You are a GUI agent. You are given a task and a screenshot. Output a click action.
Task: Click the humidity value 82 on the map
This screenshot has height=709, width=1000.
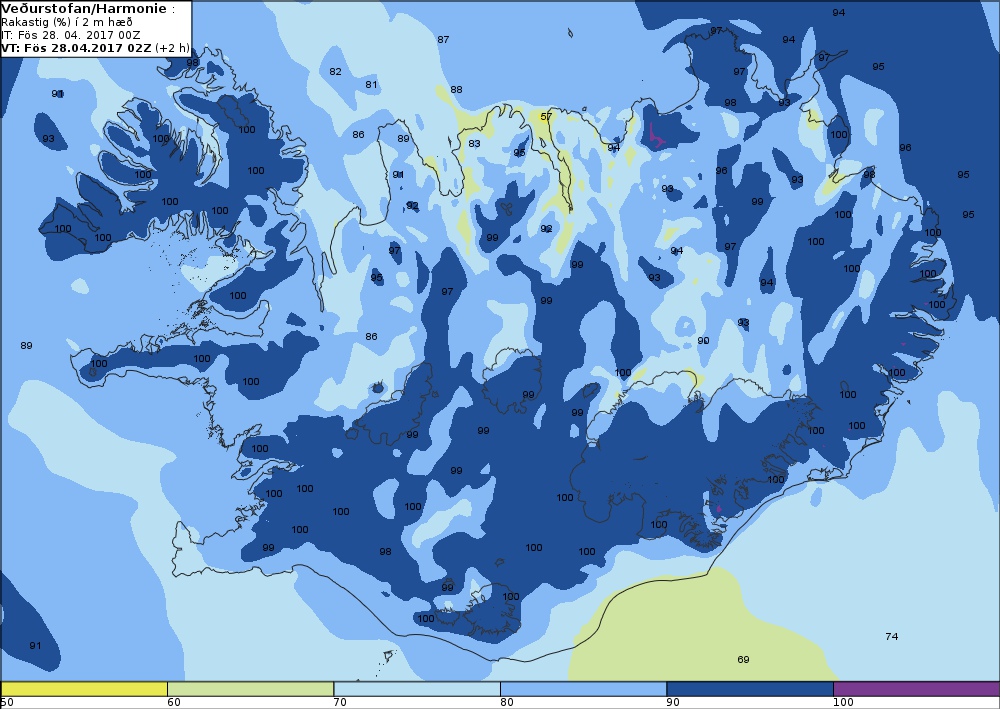(x=335, y=71)
